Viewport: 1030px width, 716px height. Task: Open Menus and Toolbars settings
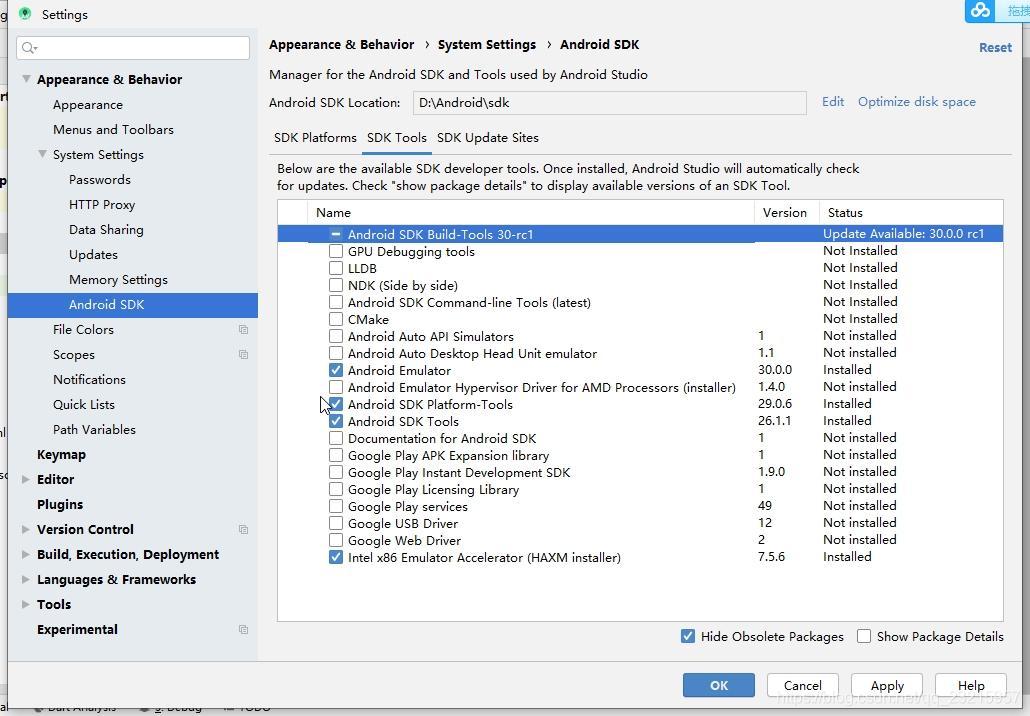113,129
